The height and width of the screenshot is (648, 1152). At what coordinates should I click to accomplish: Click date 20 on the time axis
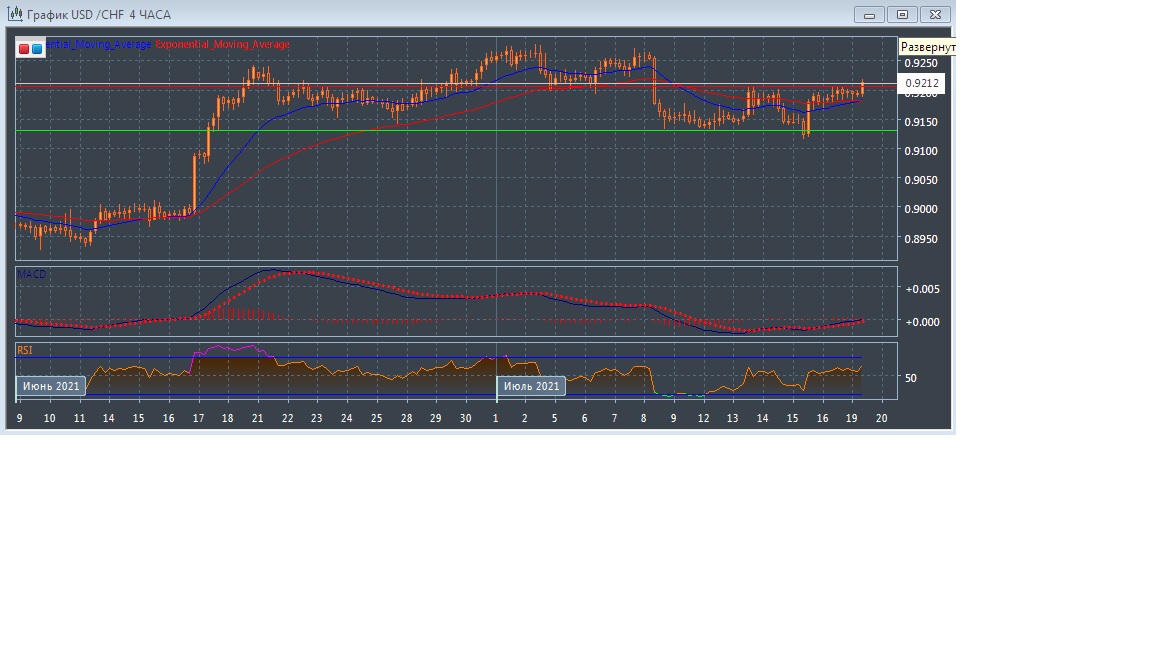point(881,418)
